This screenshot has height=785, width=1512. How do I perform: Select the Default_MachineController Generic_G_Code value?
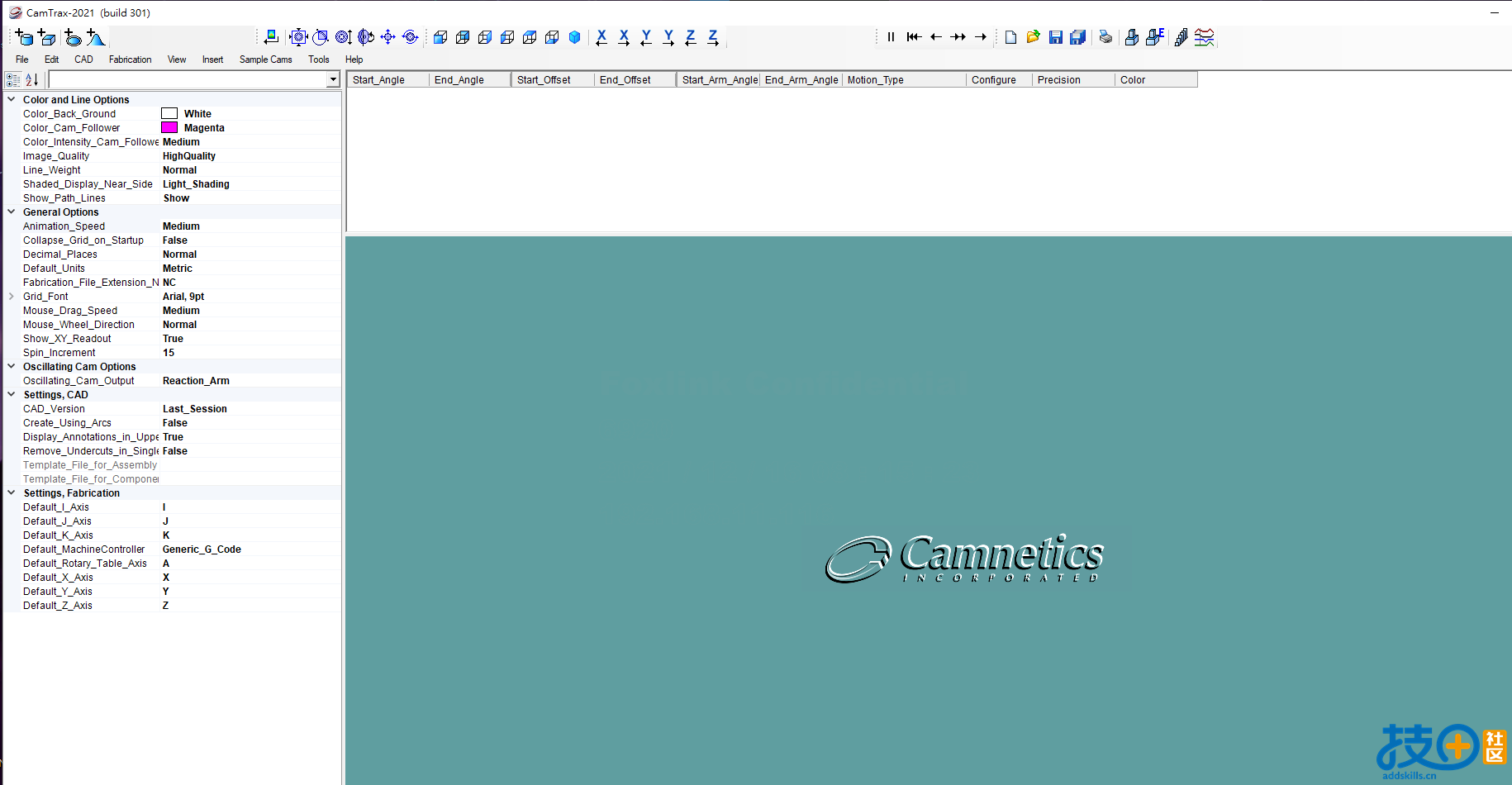pos(202,549)
